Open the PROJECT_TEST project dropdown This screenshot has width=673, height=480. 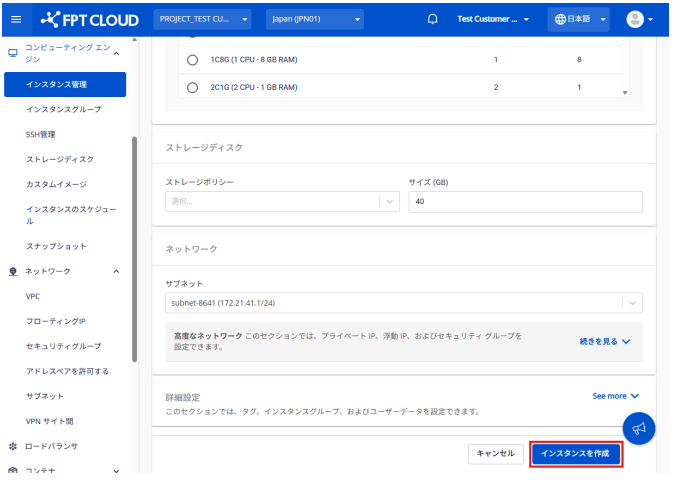pyautogui.click(x=203, y=19)
